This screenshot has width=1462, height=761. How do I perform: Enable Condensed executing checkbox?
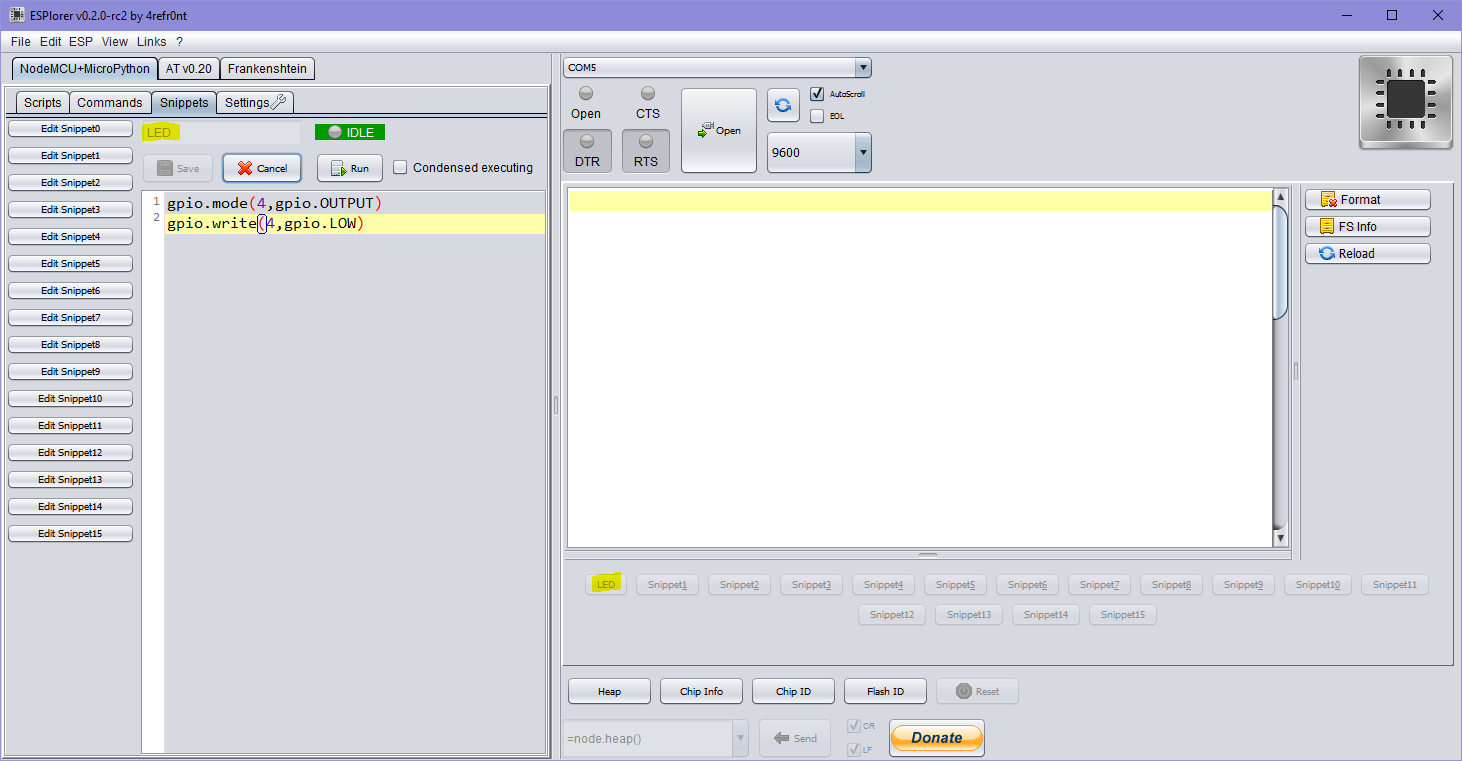[400, 168]
